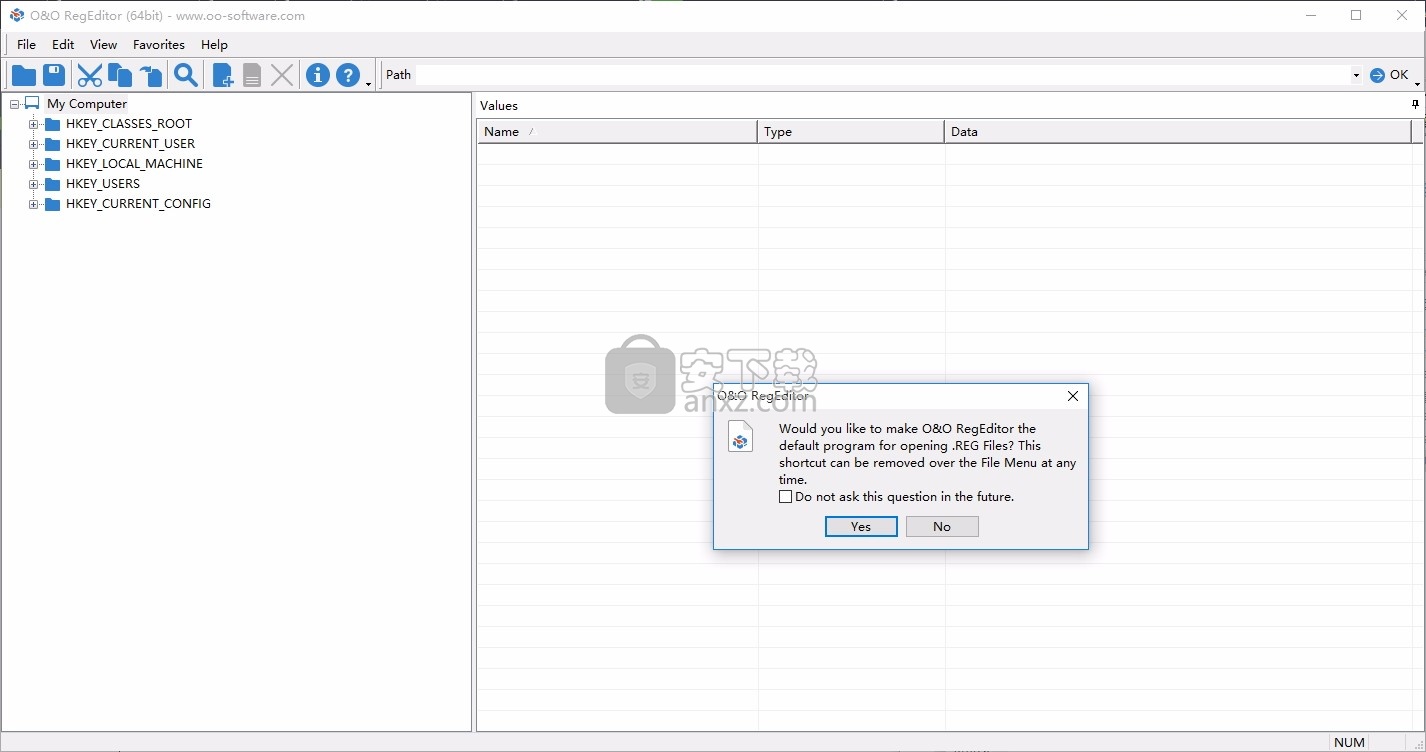The image size is (1426, 752).
Task: Click the Paste toolbar icon
Action: 150,75
